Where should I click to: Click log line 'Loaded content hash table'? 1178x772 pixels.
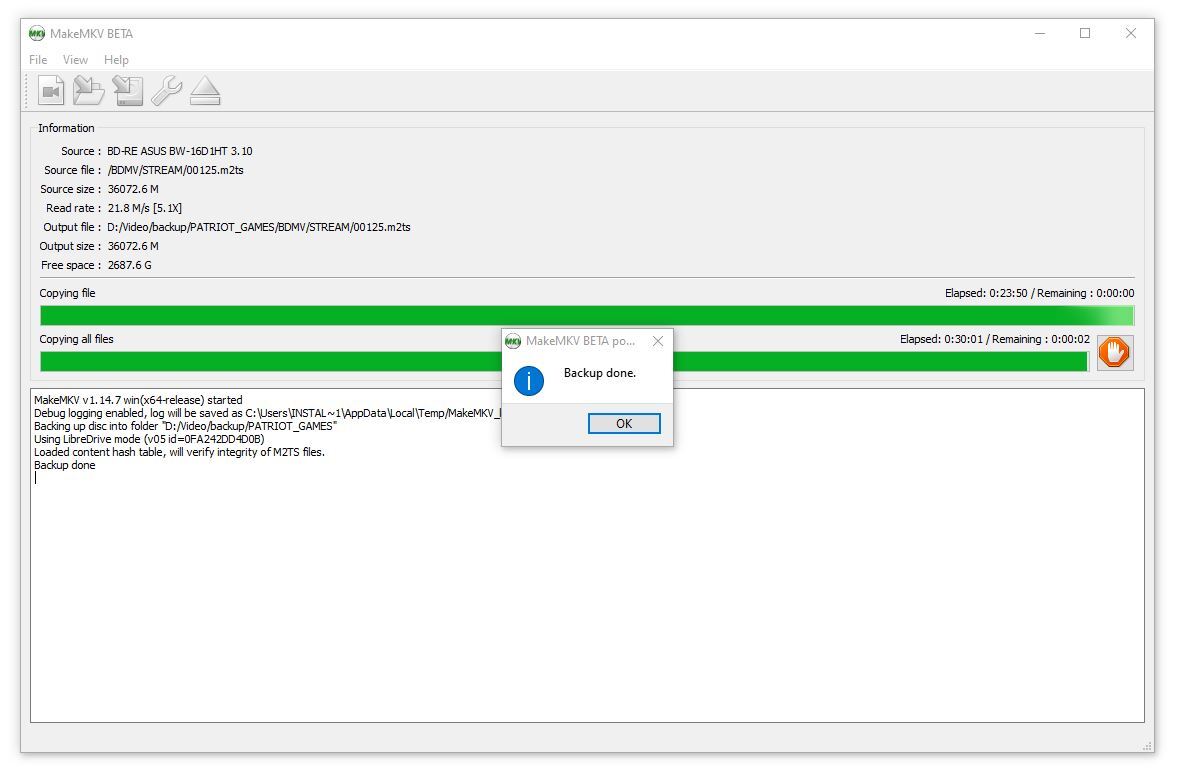pyautogui.click(x=180, y=452)
